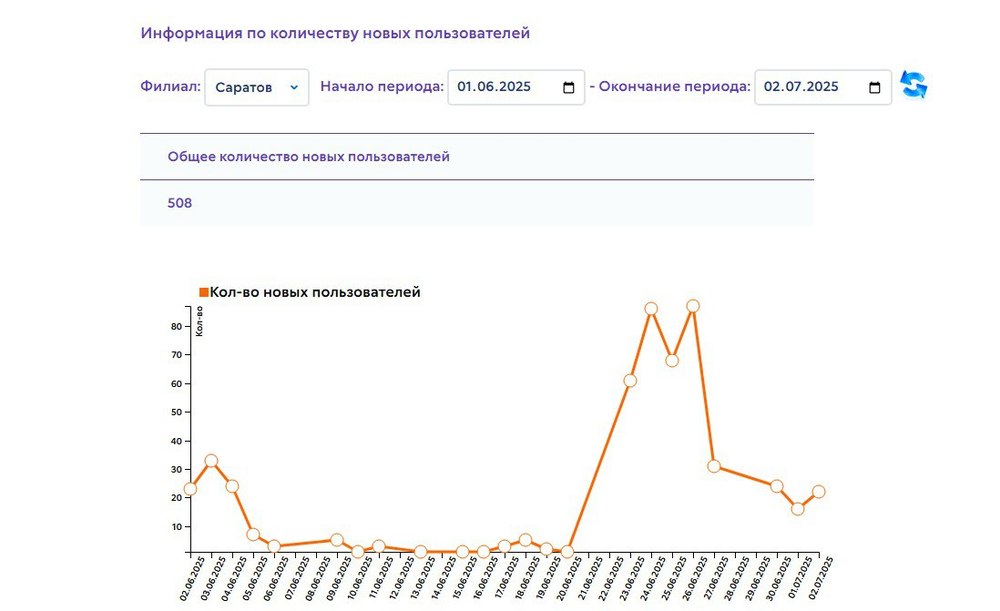Click the blue refresh arrows icon

click(x=913, y=86)
